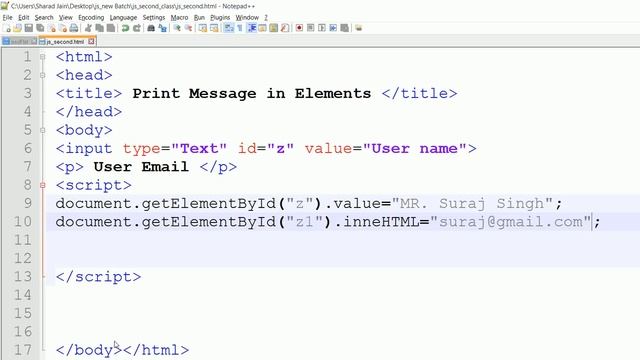Open the Edit menu
Viewport: 640px width, 360px height.
pos(24,18)
